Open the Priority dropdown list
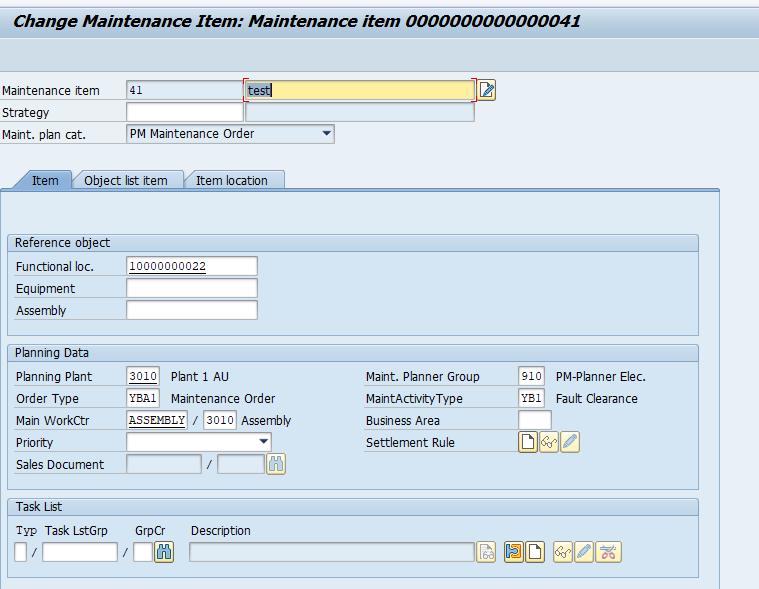This screenshot has height=589, width=759. coord(263,442)
